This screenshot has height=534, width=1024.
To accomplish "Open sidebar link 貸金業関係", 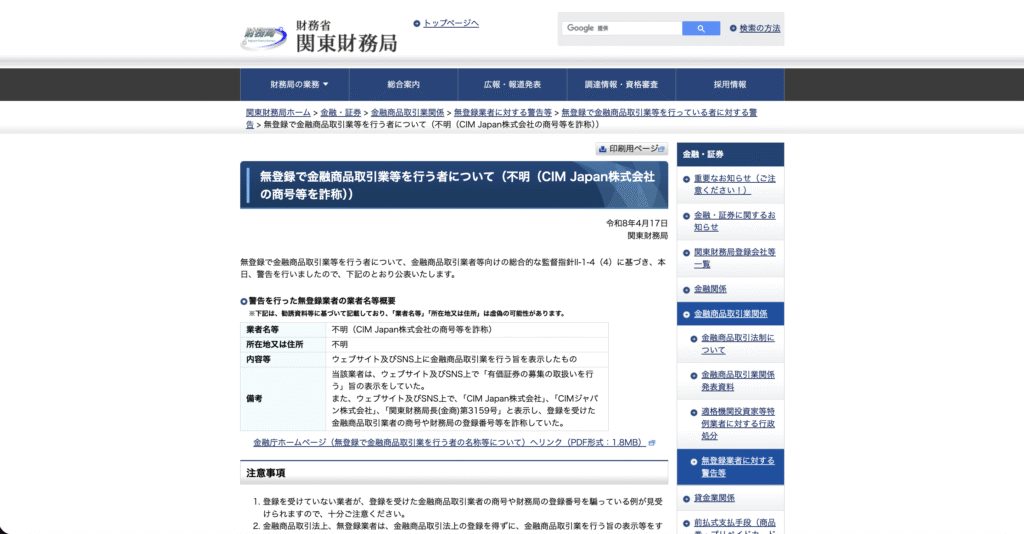I will 714,498.
